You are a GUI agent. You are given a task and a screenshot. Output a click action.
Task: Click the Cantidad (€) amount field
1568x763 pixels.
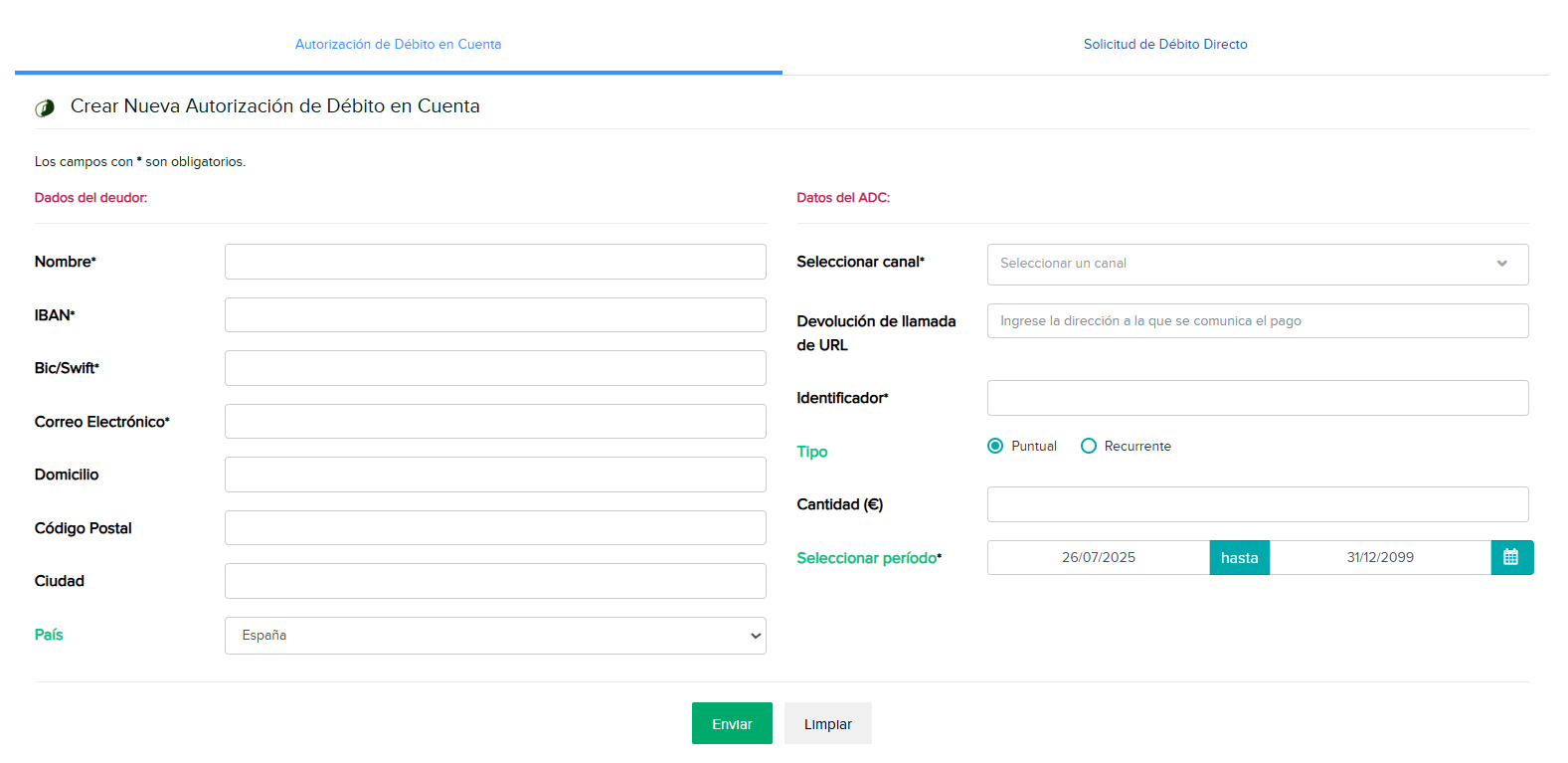click(1257, 504)
